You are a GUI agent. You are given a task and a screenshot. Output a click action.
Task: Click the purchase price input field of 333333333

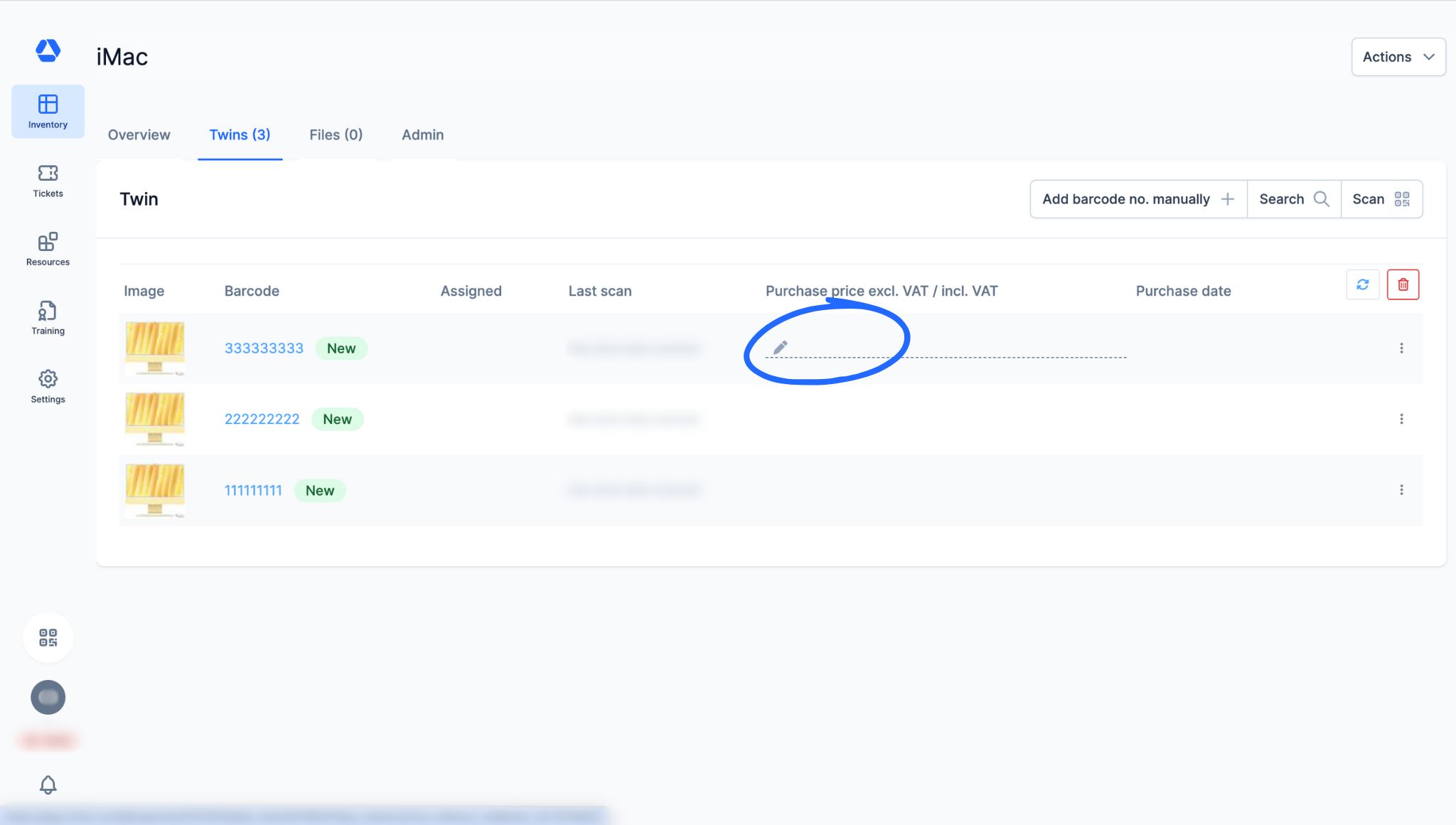(x=946, y=348)
